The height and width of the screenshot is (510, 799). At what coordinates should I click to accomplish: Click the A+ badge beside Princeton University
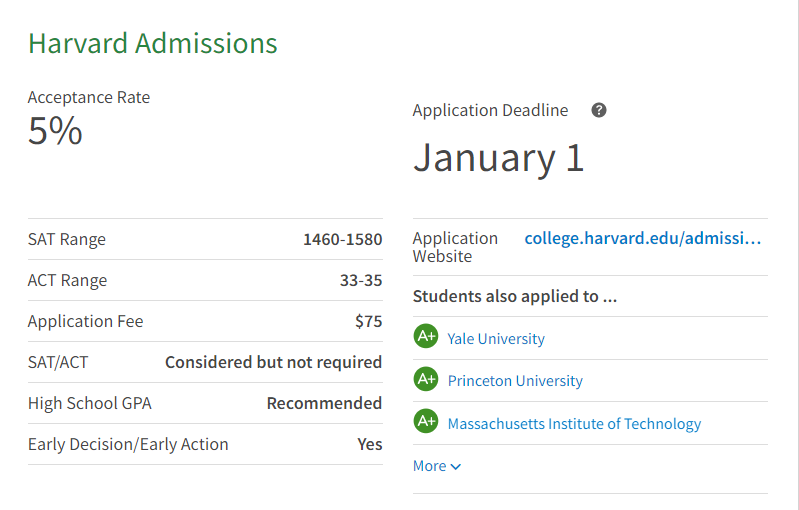426,379
